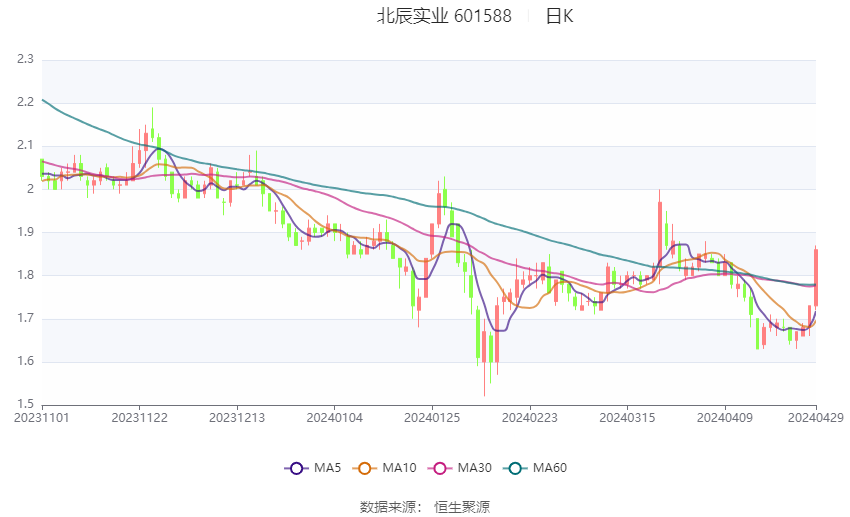Select the 日K period label

pyautogui.click(x=559, y=16)
